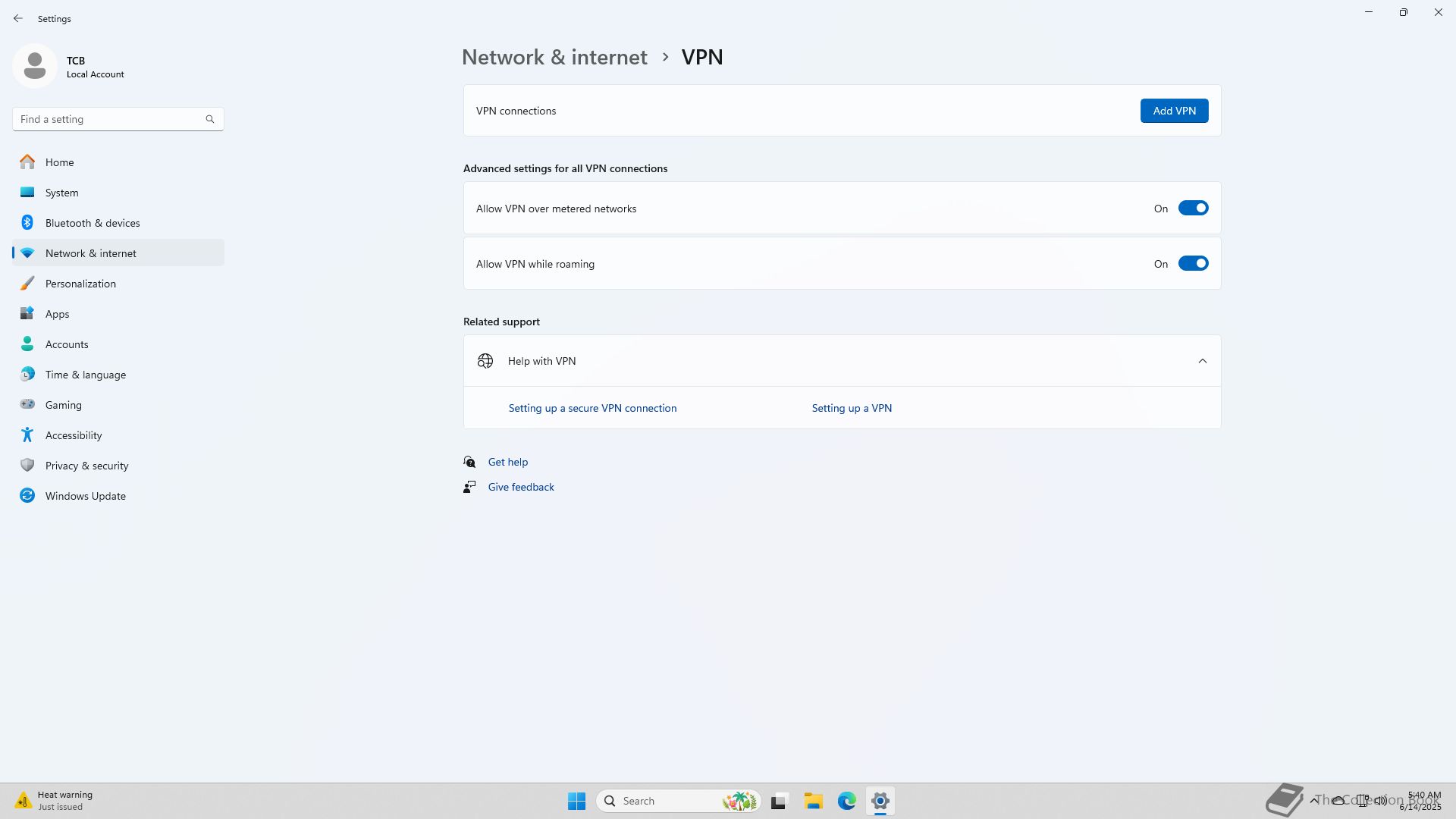Open the Personalization paintbrush icon

pos(27,284)
